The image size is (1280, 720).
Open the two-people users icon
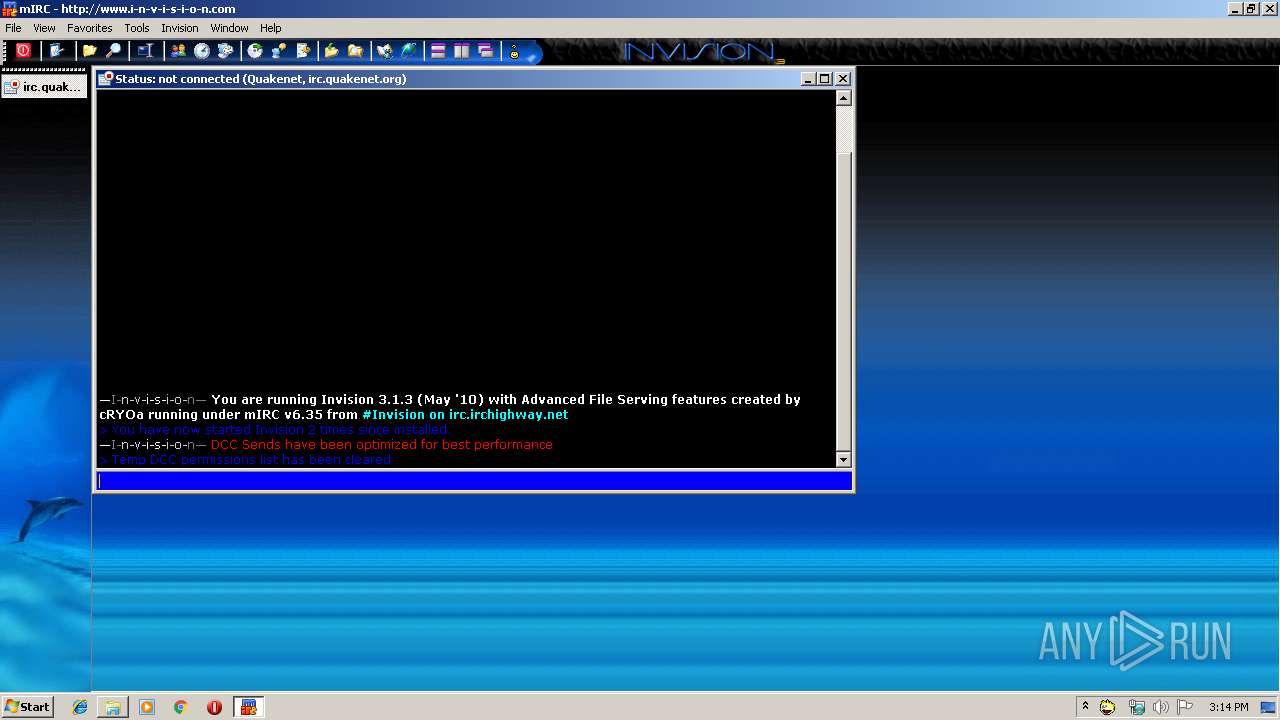pos(178,51)
